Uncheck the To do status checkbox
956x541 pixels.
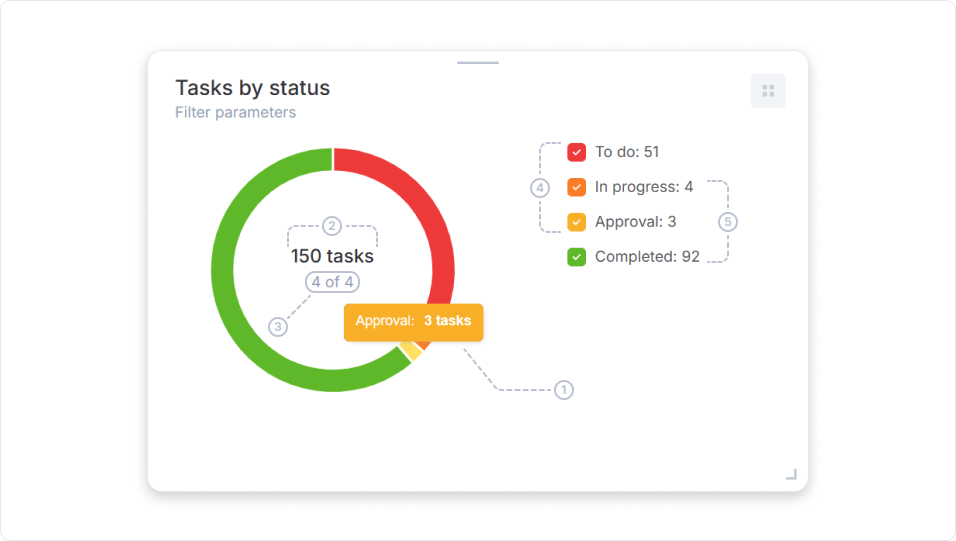click(577, 152)
